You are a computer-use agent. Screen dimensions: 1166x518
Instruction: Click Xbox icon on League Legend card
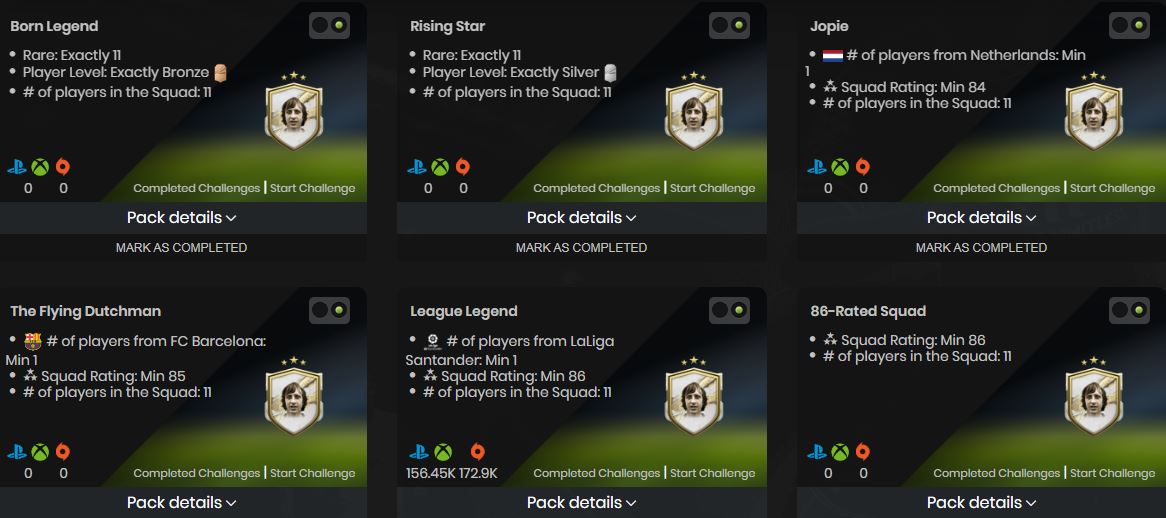tap(442, 452)
